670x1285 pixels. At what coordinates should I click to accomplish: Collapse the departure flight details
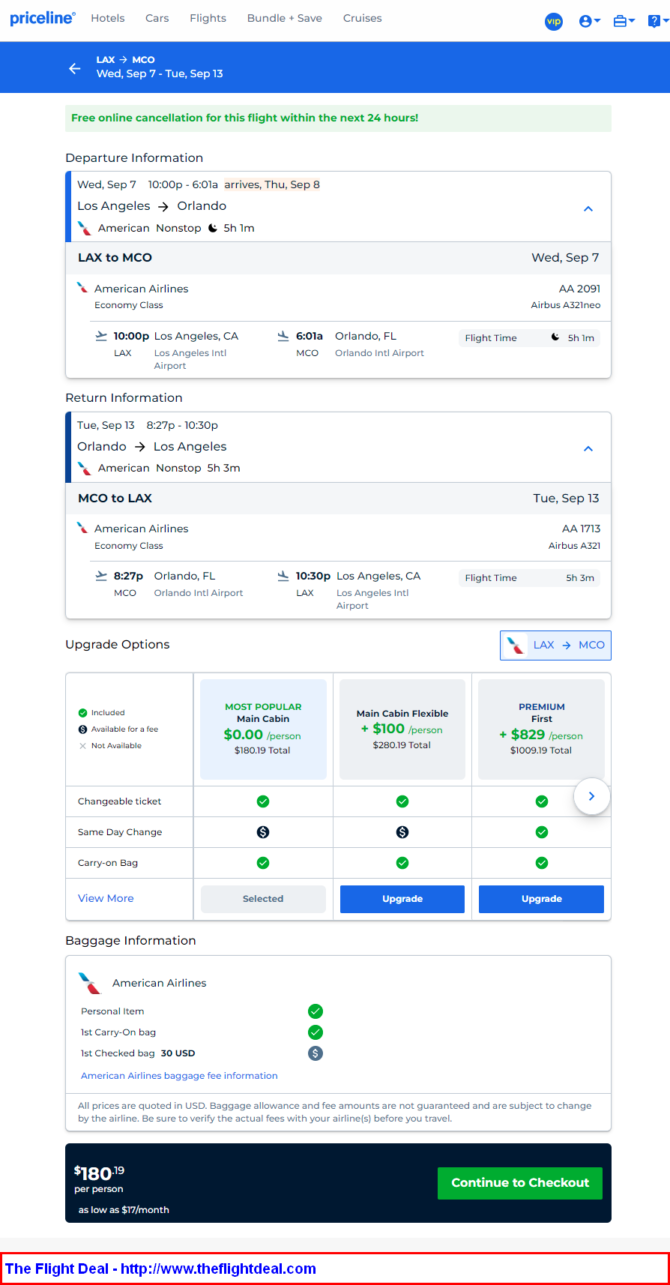click(588, 209)
